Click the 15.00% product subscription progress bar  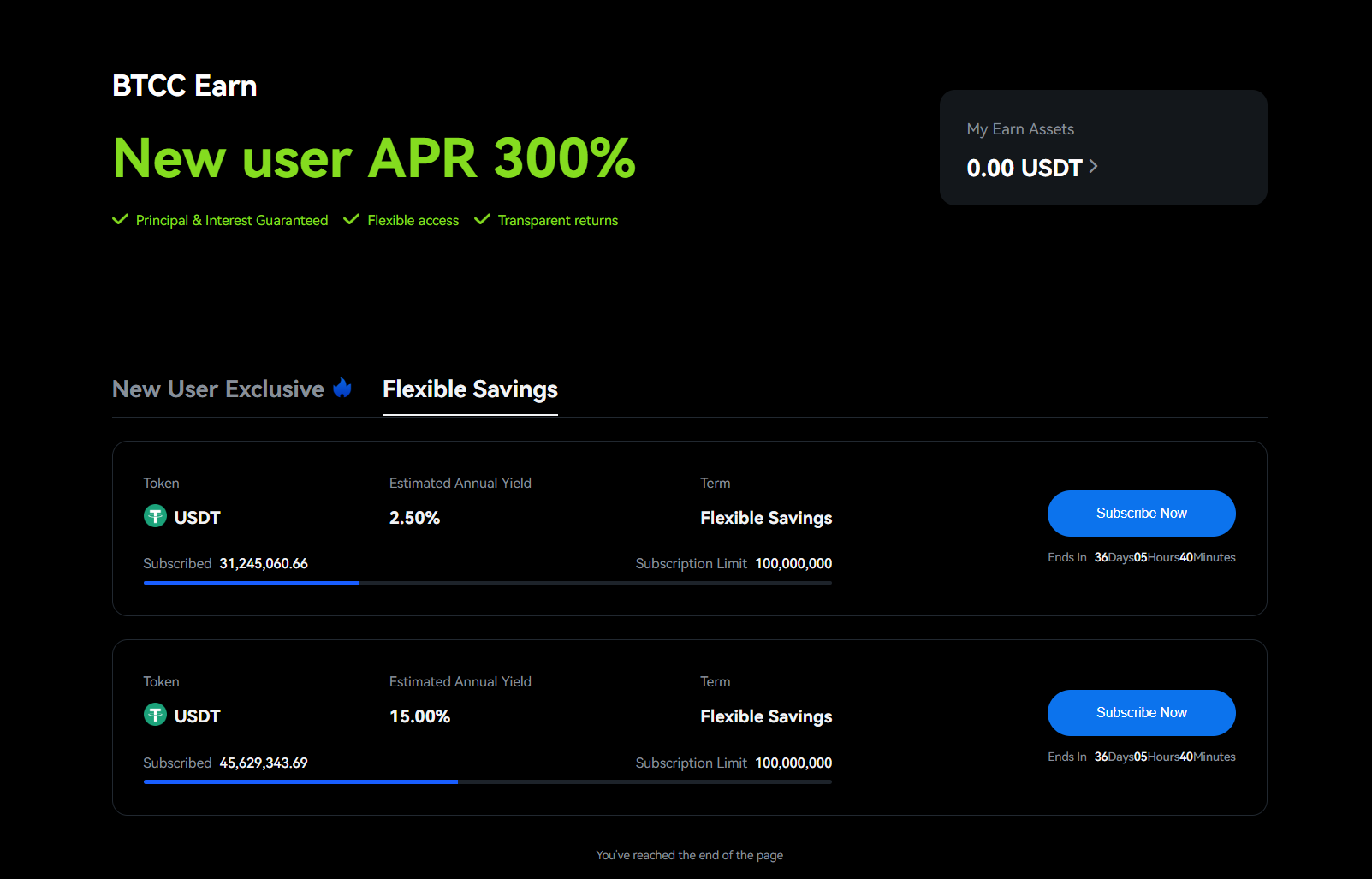pos(487,781)
